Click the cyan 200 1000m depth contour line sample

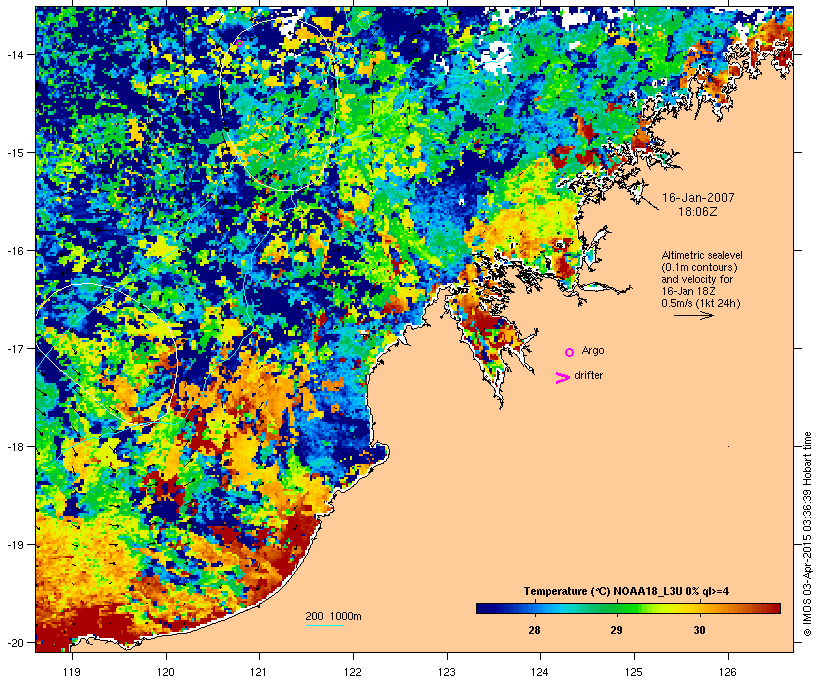pyautogui.click(x=325, y=625)
